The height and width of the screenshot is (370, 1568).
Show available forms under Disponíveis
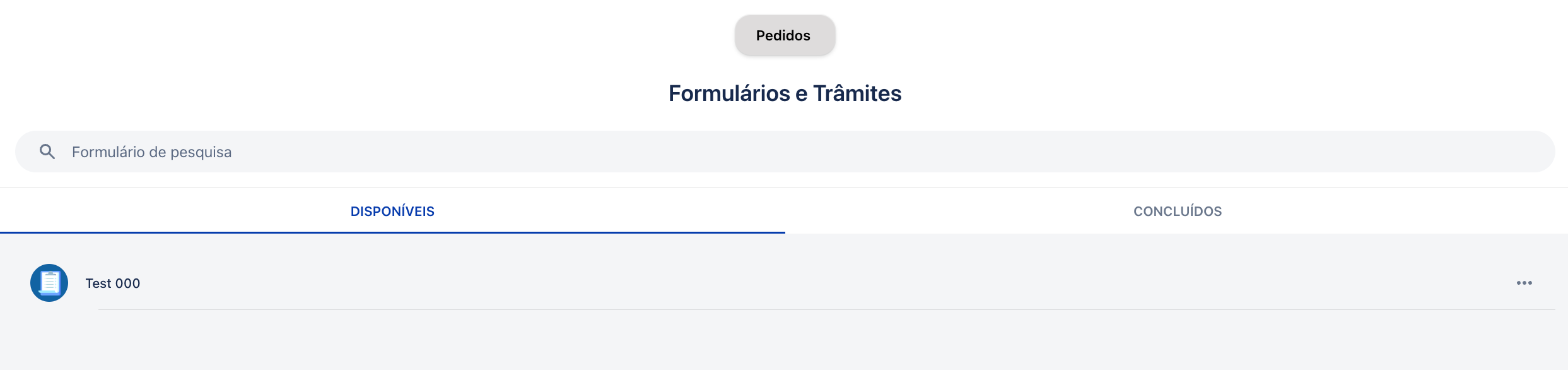coord(392,212)
